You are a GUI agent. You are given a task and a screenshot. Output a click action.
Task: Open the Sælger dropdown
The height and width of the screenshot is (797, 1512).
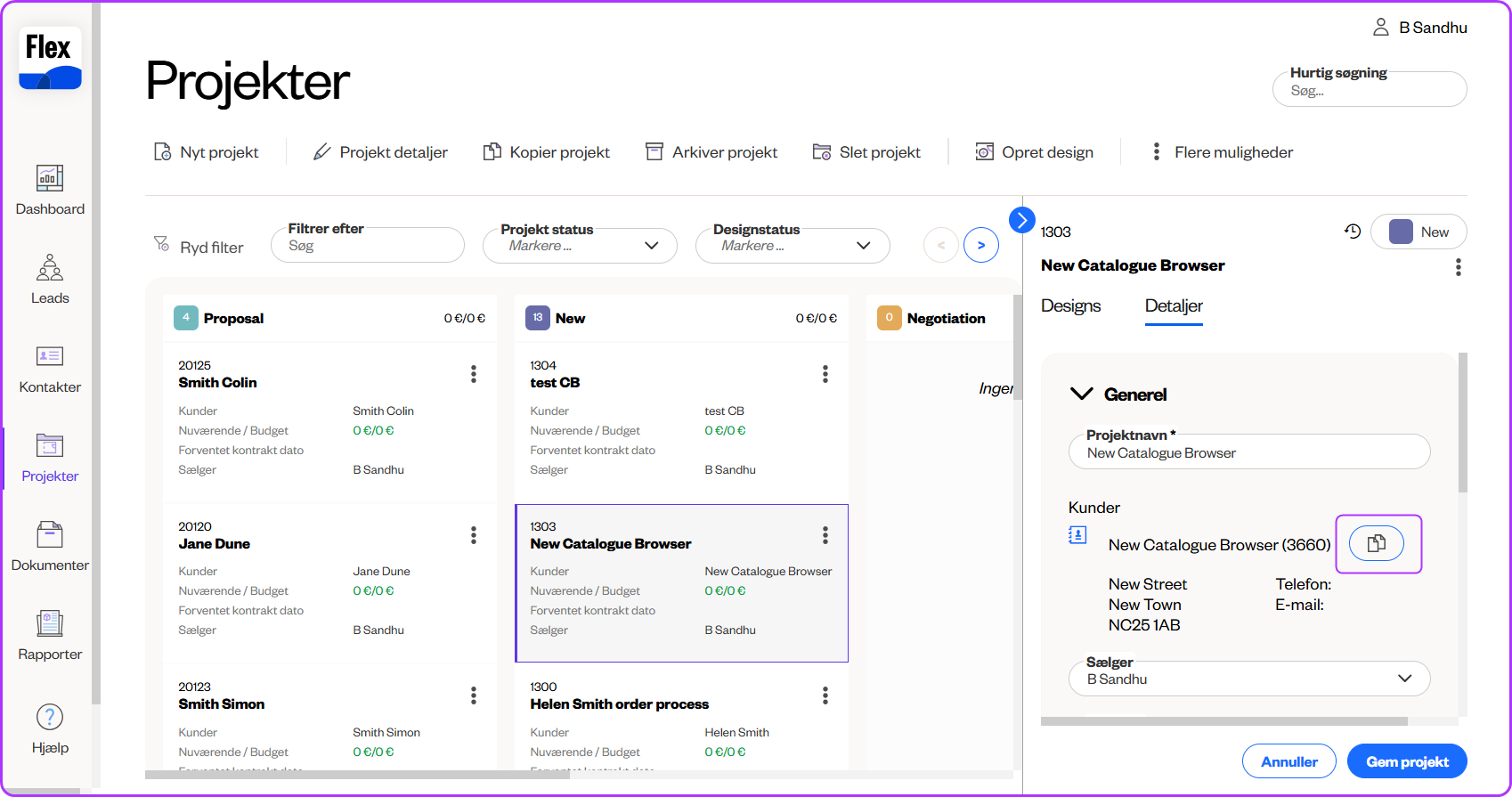point(1249,679)
